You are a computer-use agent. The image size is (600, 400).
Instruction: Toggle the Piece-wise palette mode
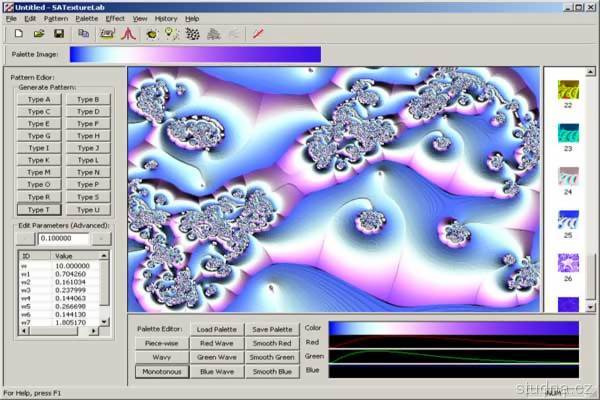point(162,343)
